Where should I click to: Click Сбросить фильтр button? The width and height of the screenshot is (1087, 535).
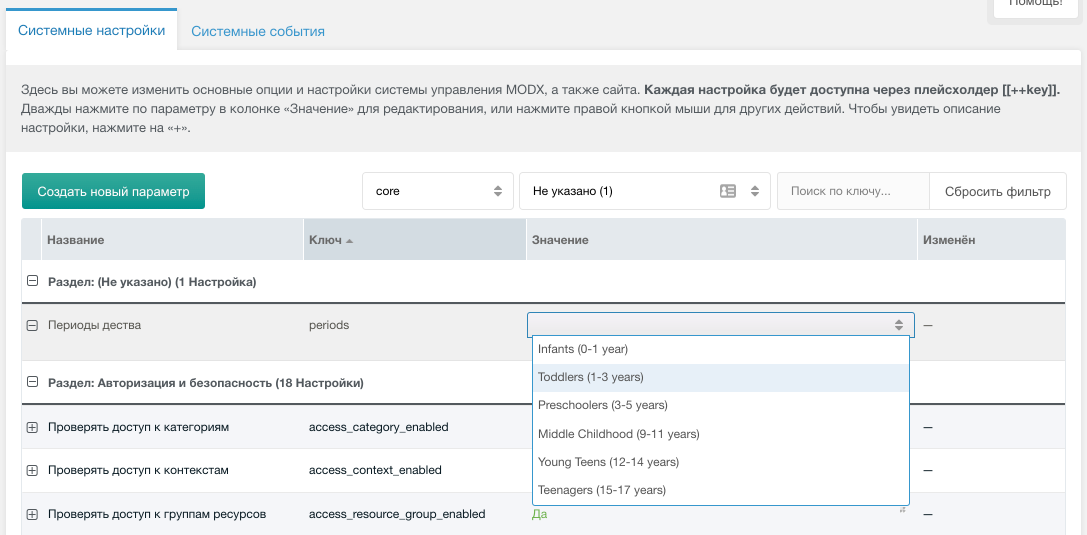998,191
